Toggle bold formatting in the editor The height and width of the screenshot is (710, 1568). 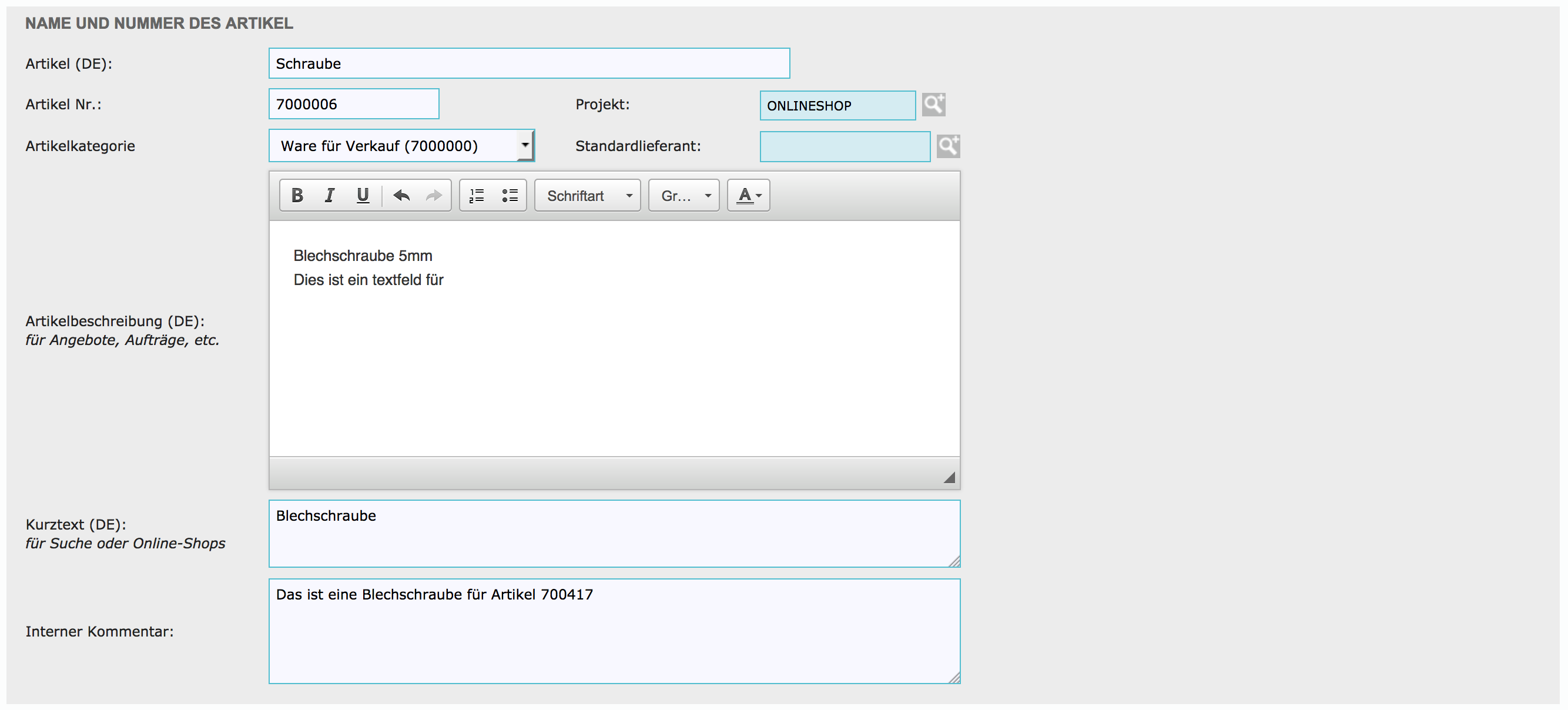297,196
